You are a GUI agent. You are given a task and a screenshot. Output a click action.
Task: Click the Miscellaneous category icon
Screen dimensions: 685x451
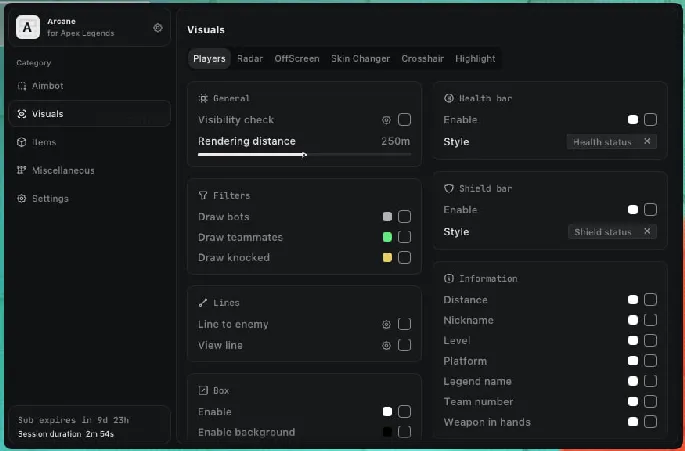[x=22, y=170]
